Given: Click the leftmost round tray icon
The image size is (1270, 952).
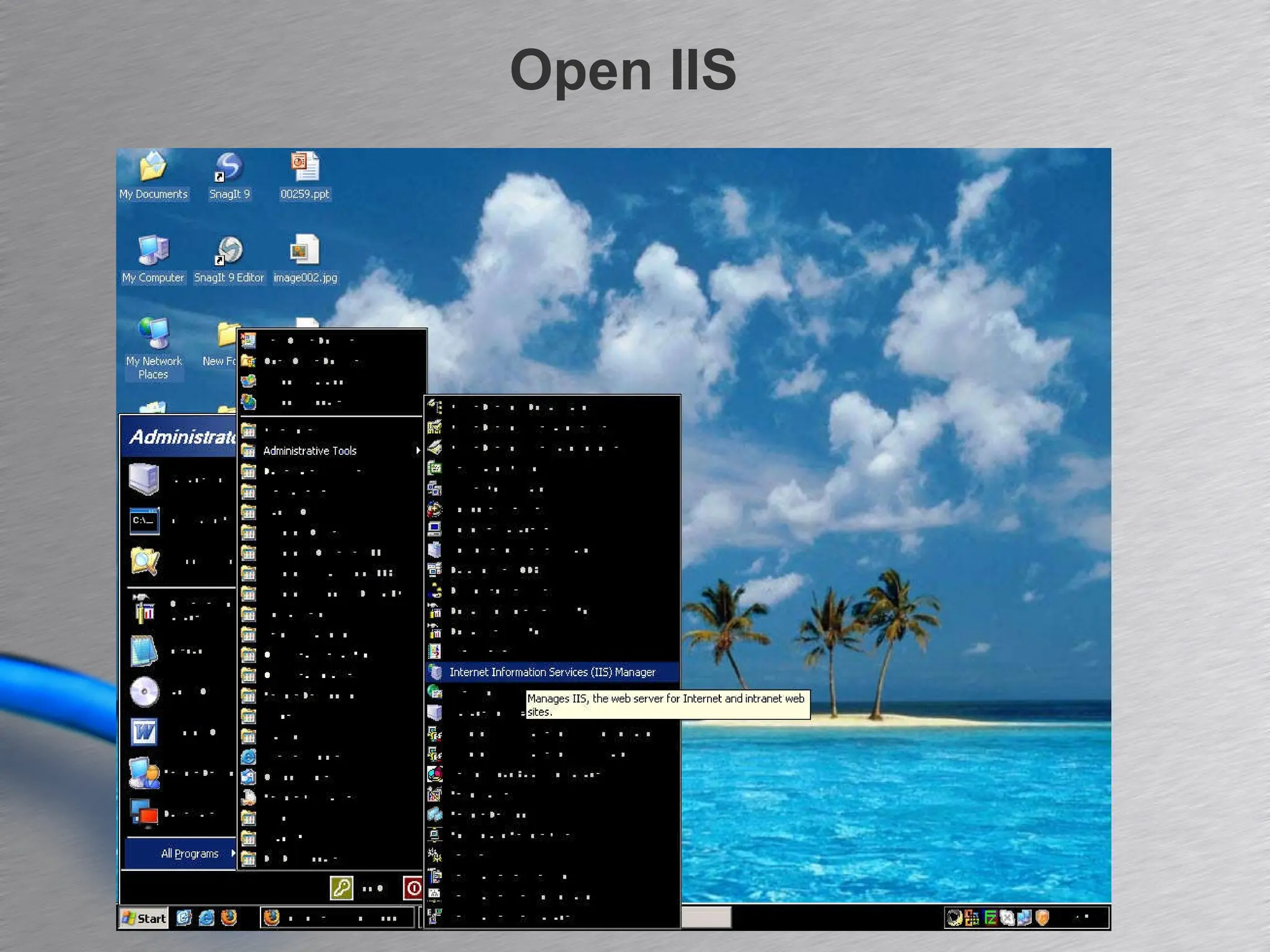Looking at the screenshot, I should coord(954,918).
